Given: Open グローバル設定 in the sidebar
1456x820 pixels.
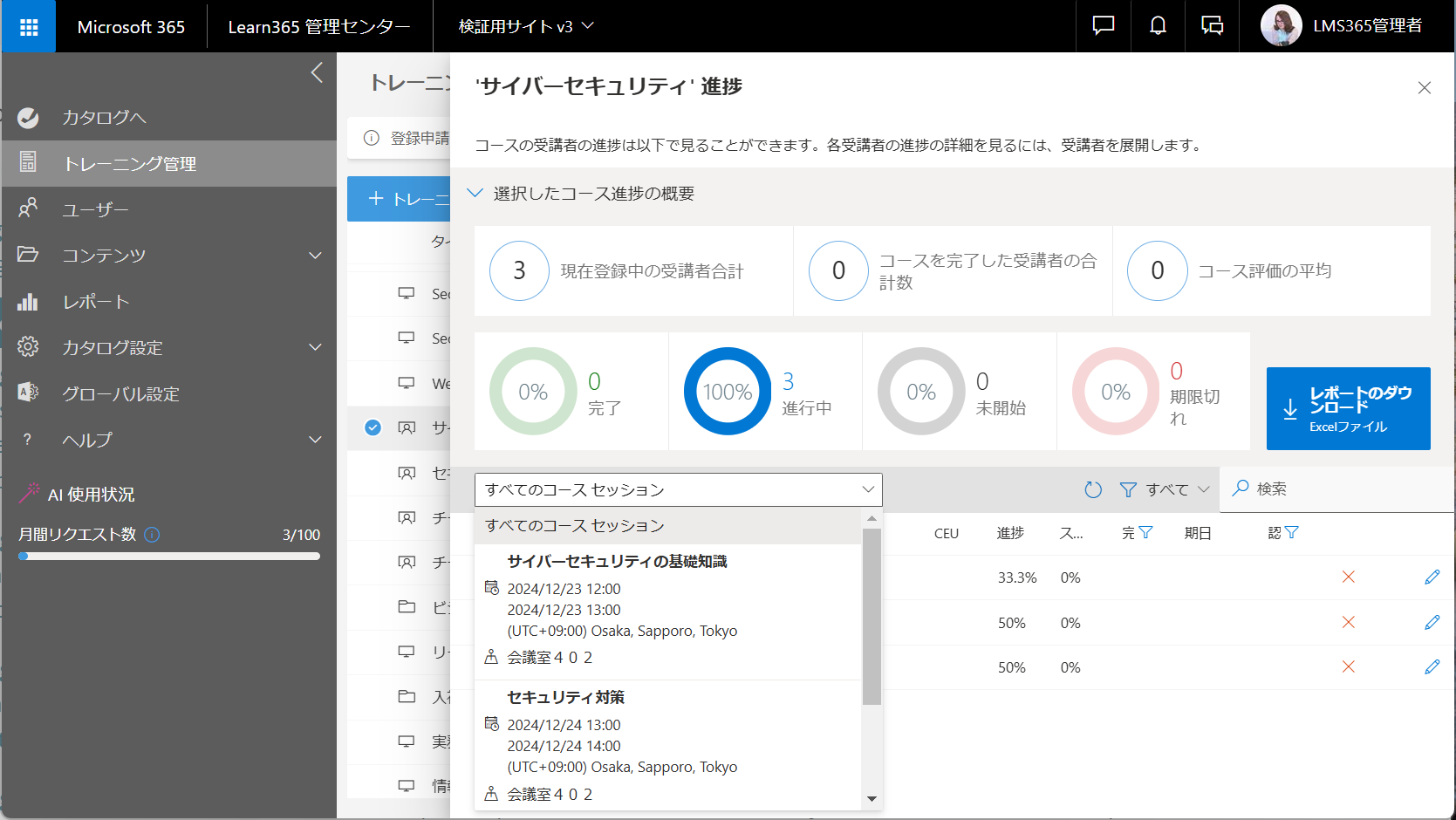Looking at the screenshot, I should [169, 394].
